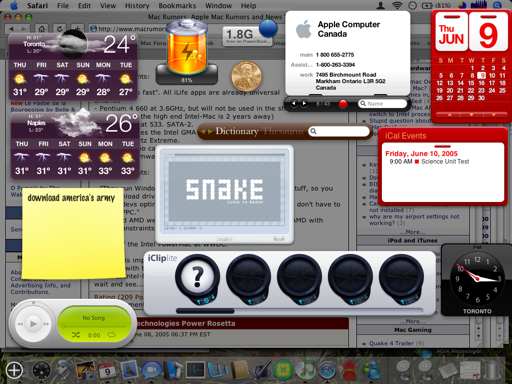Open the Trash in the Dock
Screen dimensions: 512x384
(x=492, y=370)
